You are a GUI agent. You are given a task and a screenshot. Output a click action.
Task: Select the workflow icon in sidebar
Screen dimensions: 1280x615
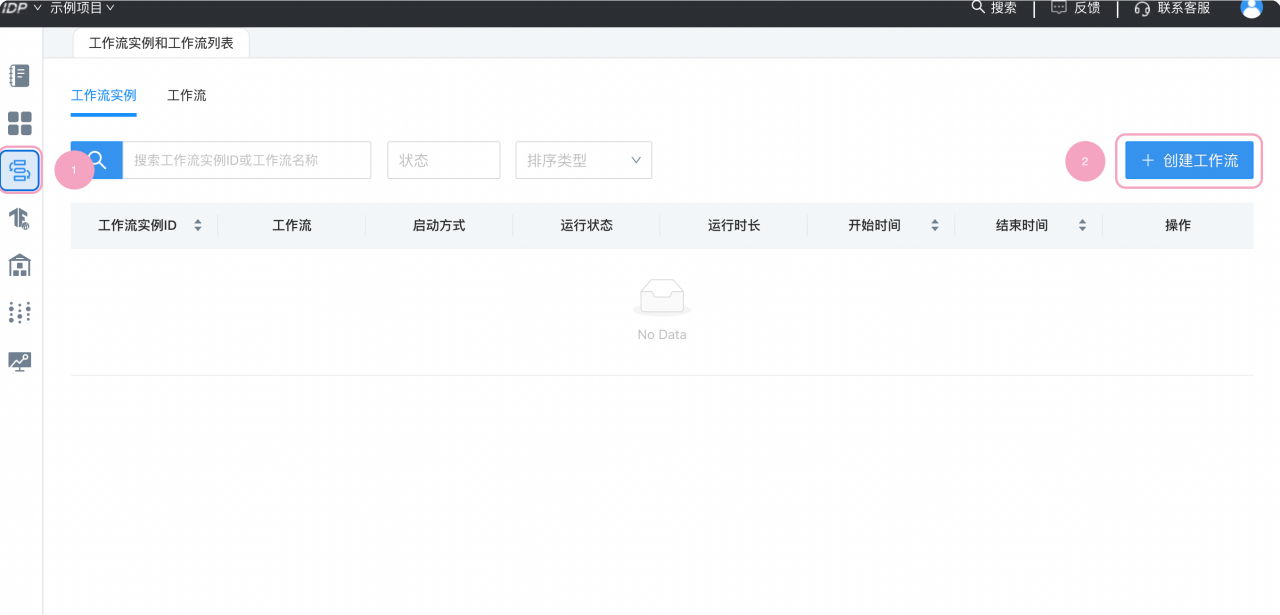click(20, 171)
